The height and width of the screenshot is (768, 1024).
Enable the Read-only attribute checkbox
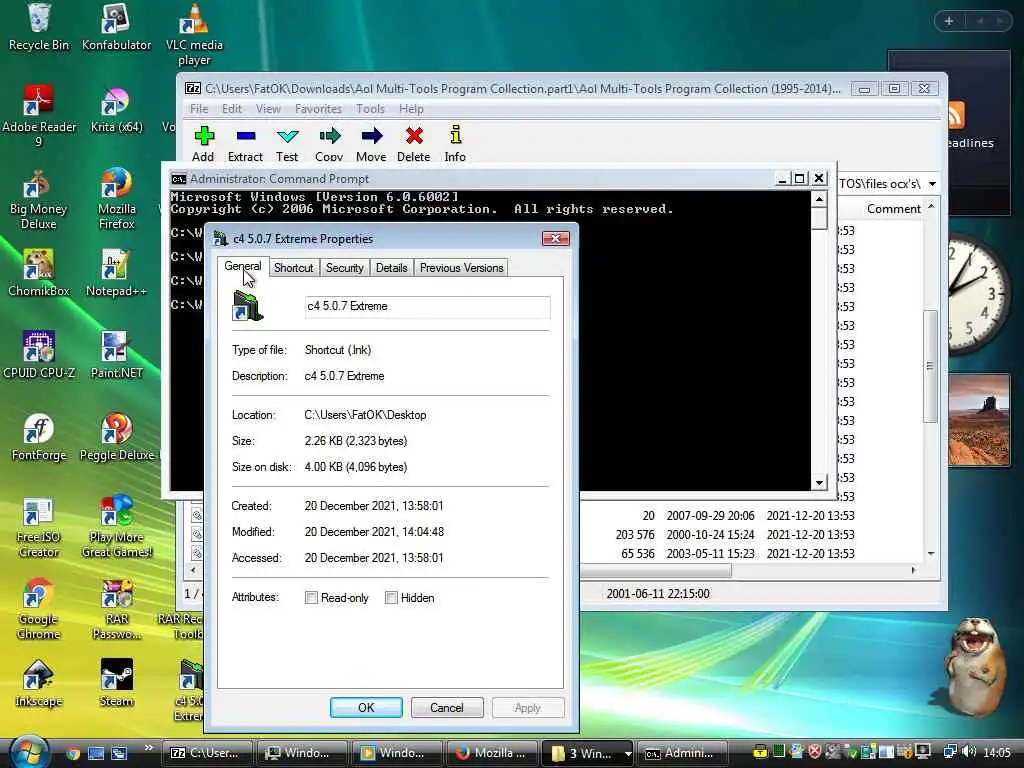pos(312,598)
